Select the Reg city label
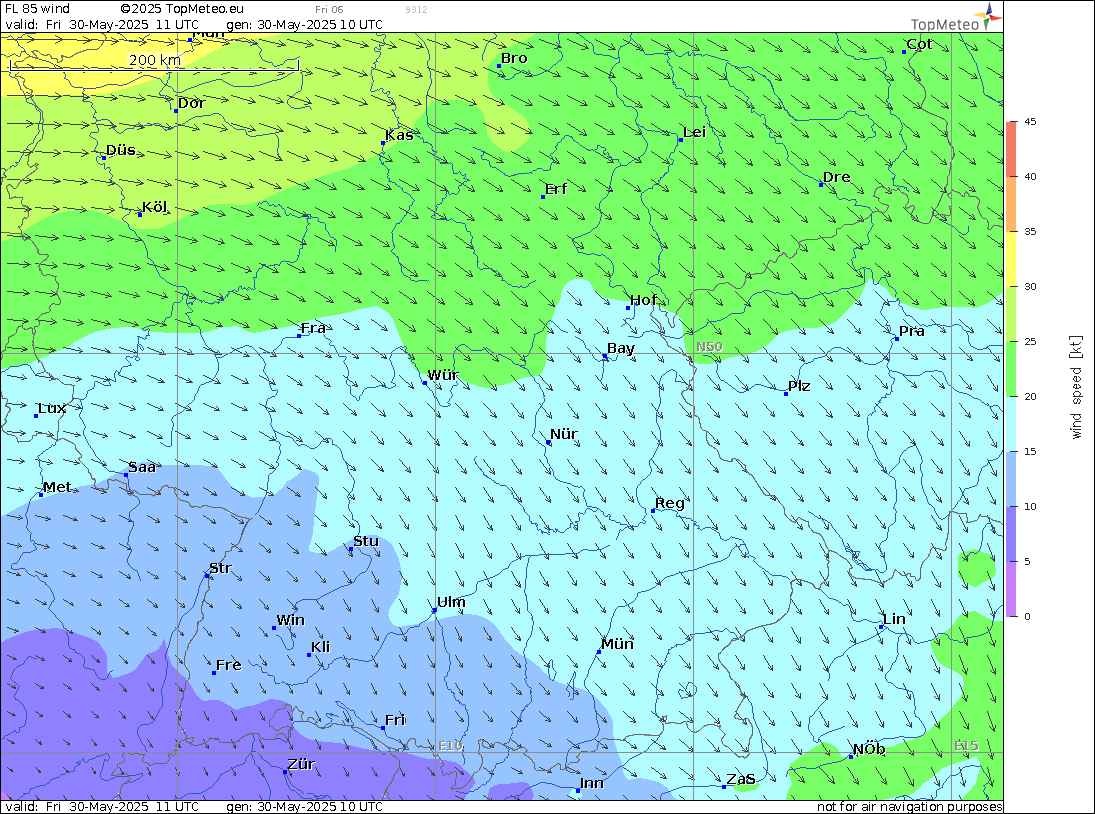1095x814 pixels. [x=670, y=503]
